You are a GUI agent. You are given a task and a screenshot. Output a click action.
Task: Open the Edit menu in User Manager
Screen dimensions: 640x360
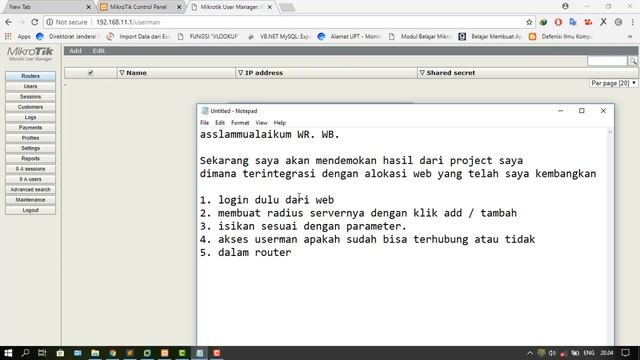(x=98, y=51)
